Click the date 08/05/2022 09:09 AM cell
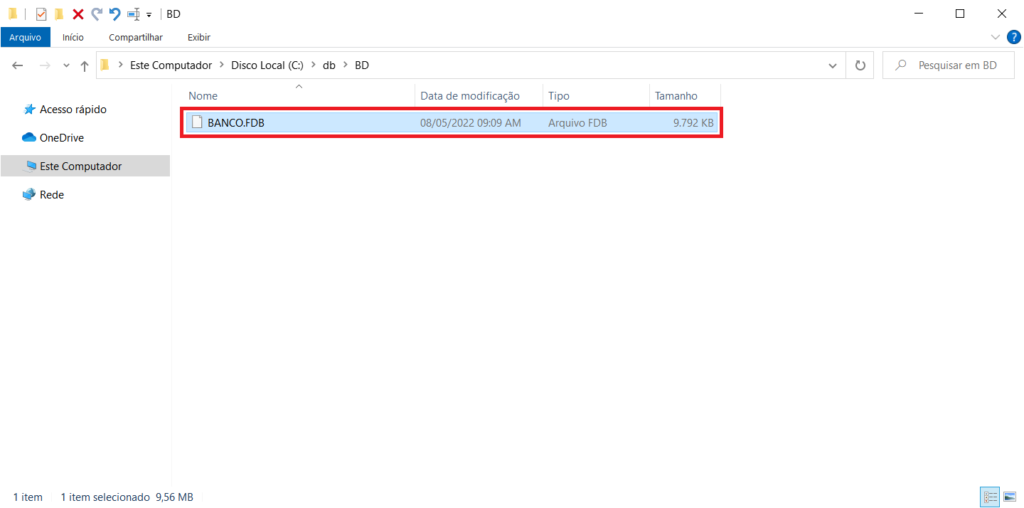Image resolution: width=1024 pixels, height=508 pixels. [470, 123]
